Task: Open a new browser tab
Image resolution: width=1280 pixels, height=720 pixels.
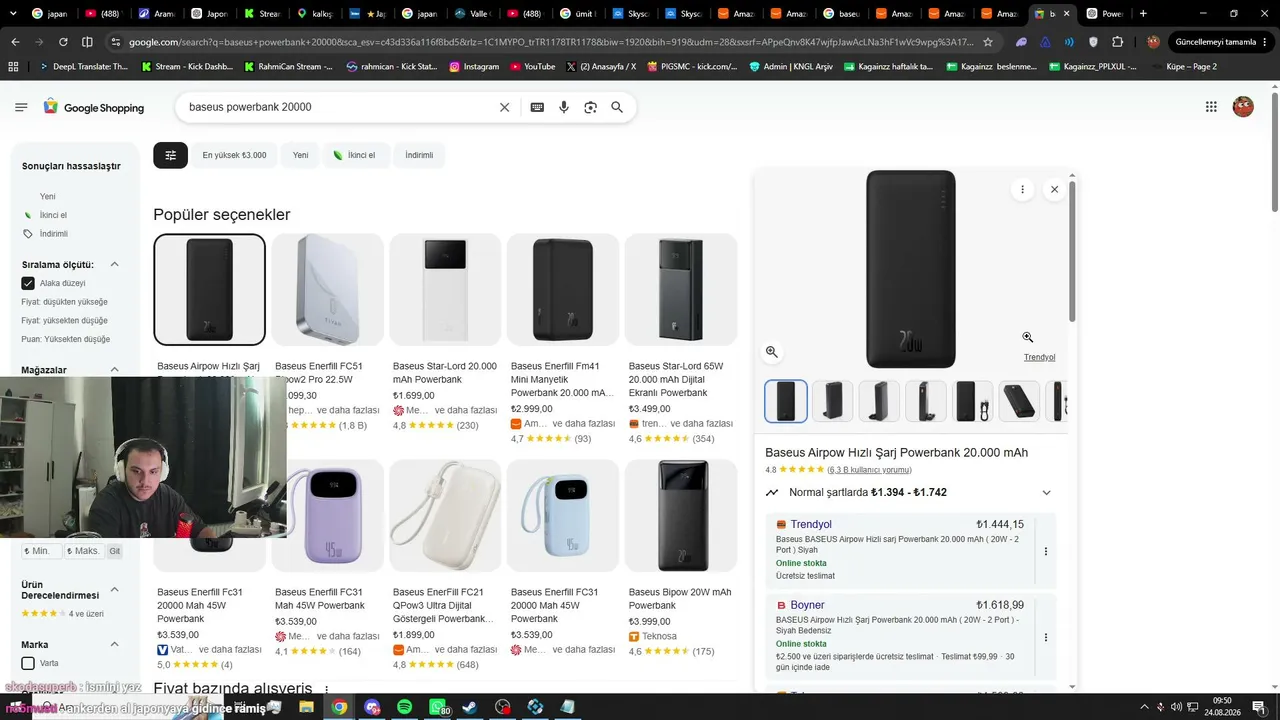Action: pos(1143,14)
